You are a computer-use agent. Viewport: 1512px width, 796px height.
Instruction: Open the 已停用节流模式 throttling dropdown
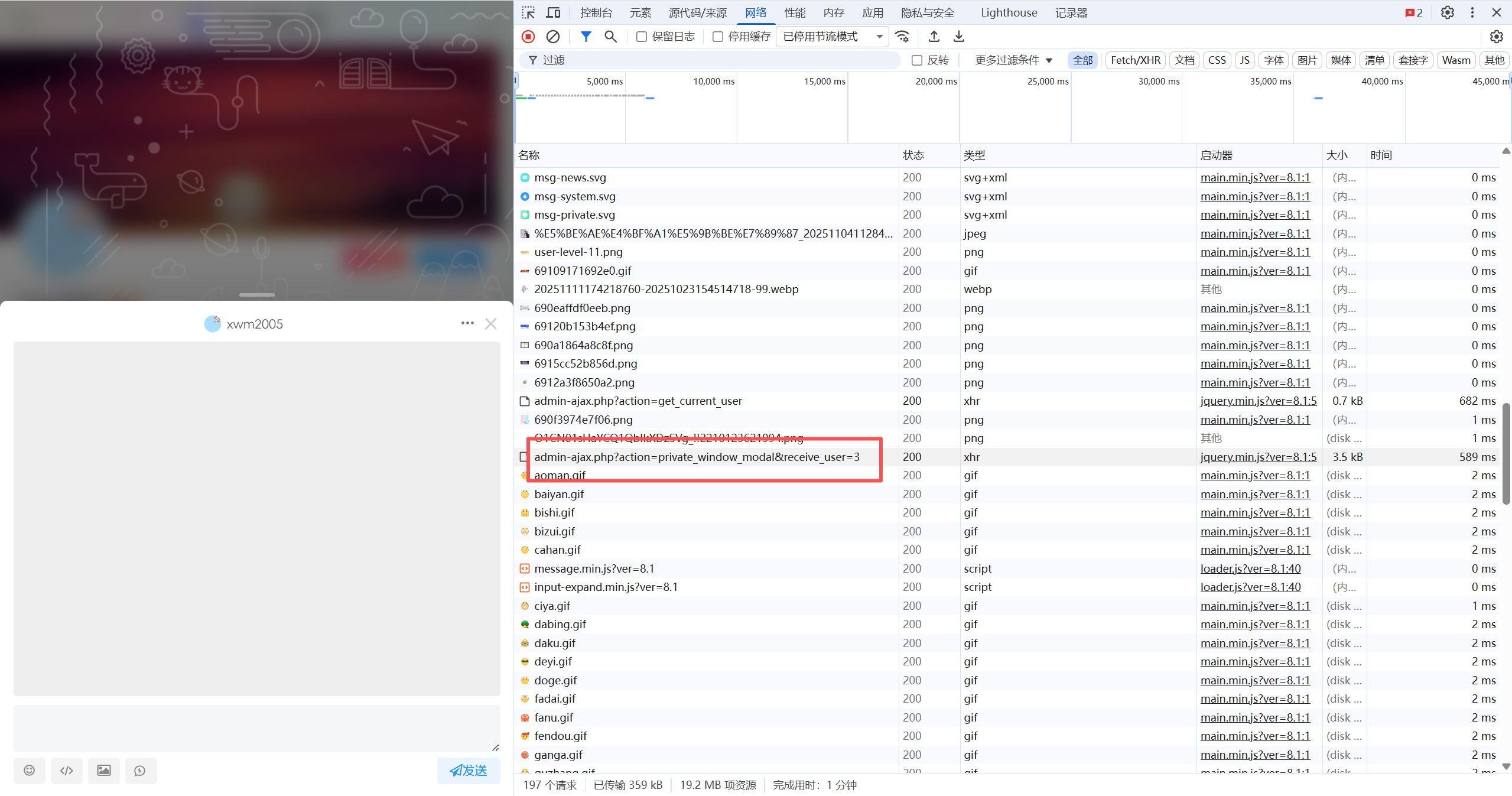pos(832,37)
